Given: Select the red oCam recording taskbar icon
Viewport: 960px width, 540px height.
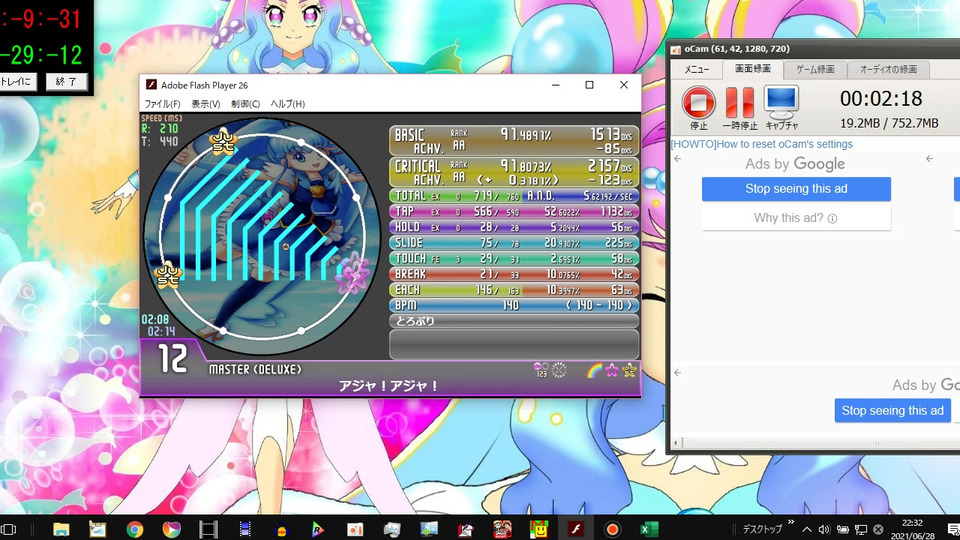Looking at the screenshot, I should coord(612,529).
